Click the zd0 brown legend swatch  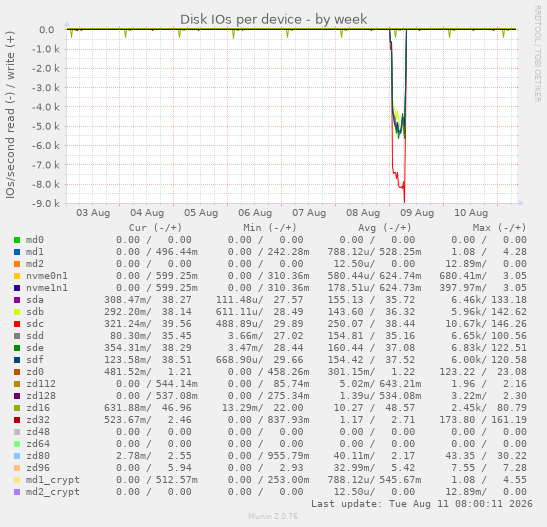click(x=17, y=372)
